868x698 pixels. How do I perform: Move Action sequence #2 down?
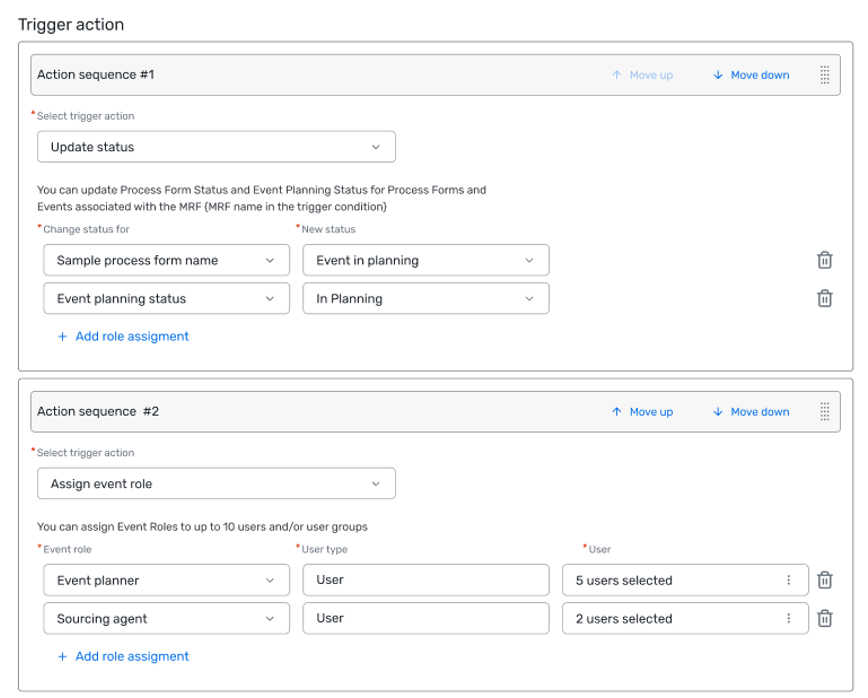(x=751, y=412)
